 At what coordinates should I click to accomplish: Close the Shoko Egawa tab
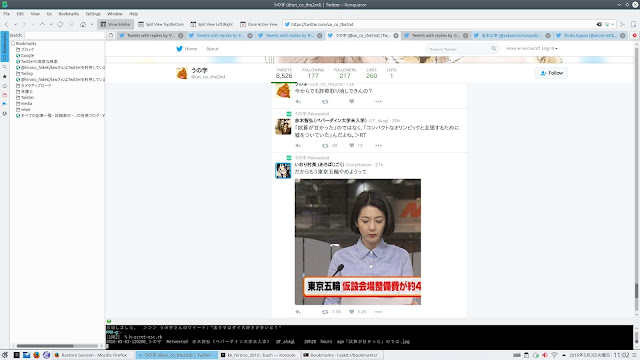(622, 36)
